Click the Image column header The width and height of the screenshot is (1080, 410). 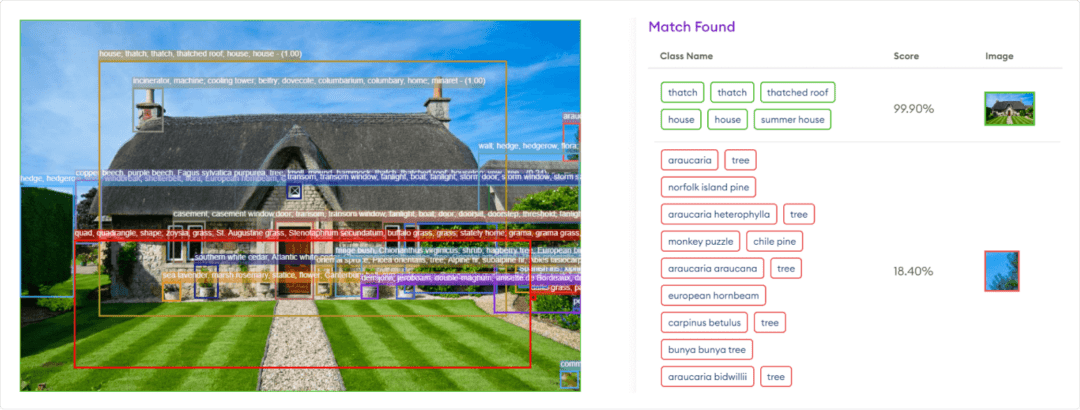1000,56
